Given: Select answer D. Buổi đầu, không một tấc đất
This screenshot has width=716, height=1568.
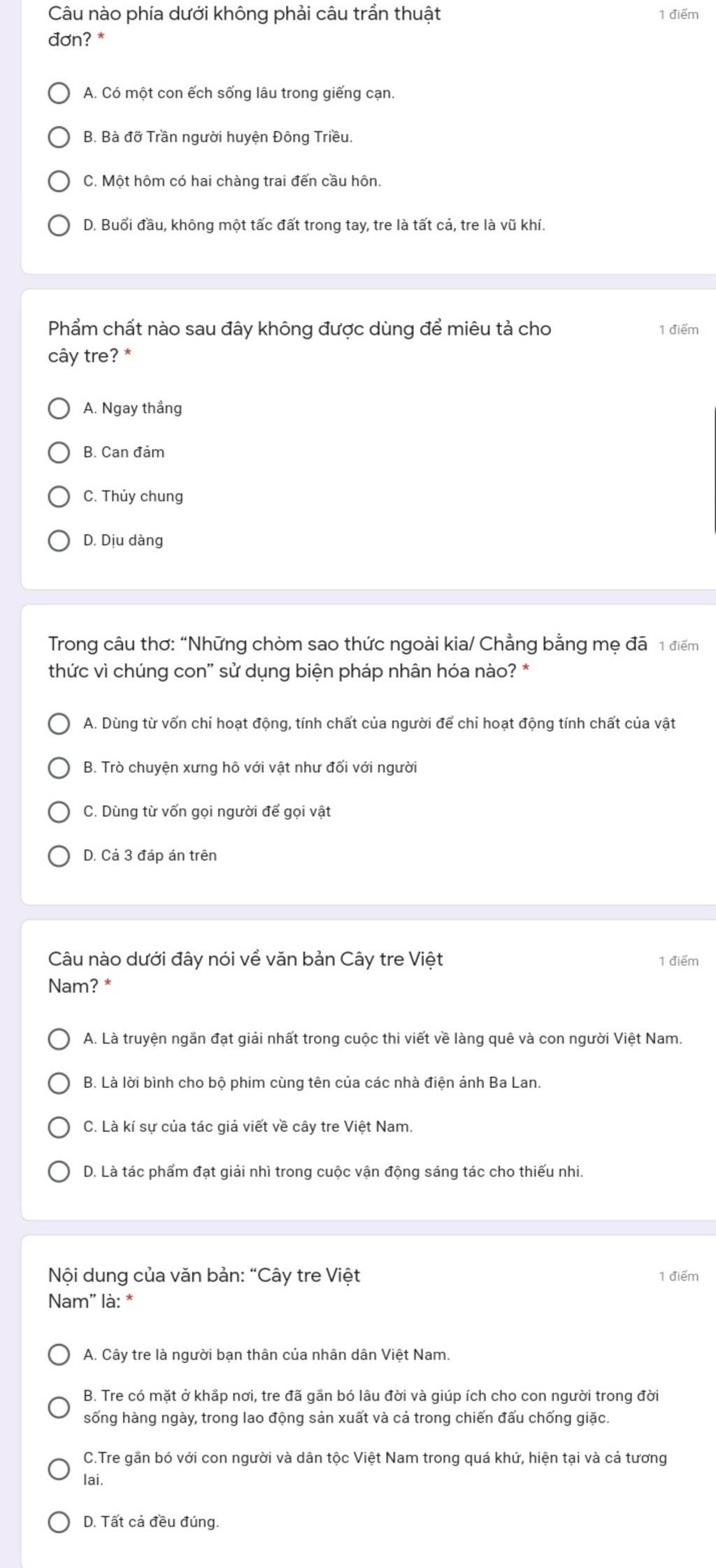Looking at the screenshot, I should coord(59,226).
